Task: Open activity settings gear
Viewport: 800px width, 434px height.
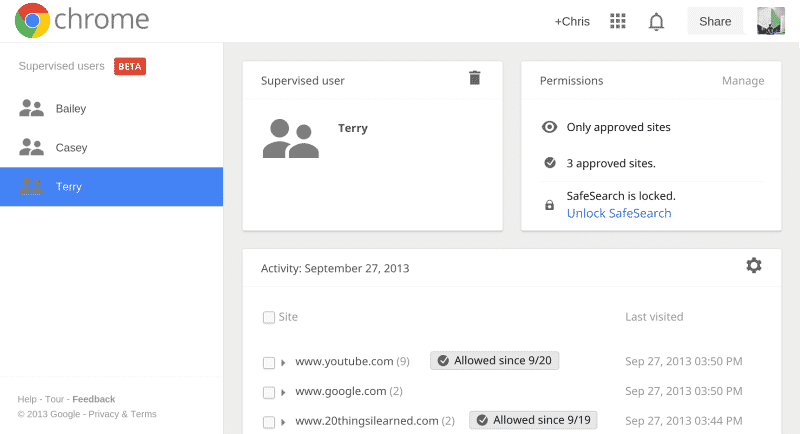Action: tap(754, 265)
